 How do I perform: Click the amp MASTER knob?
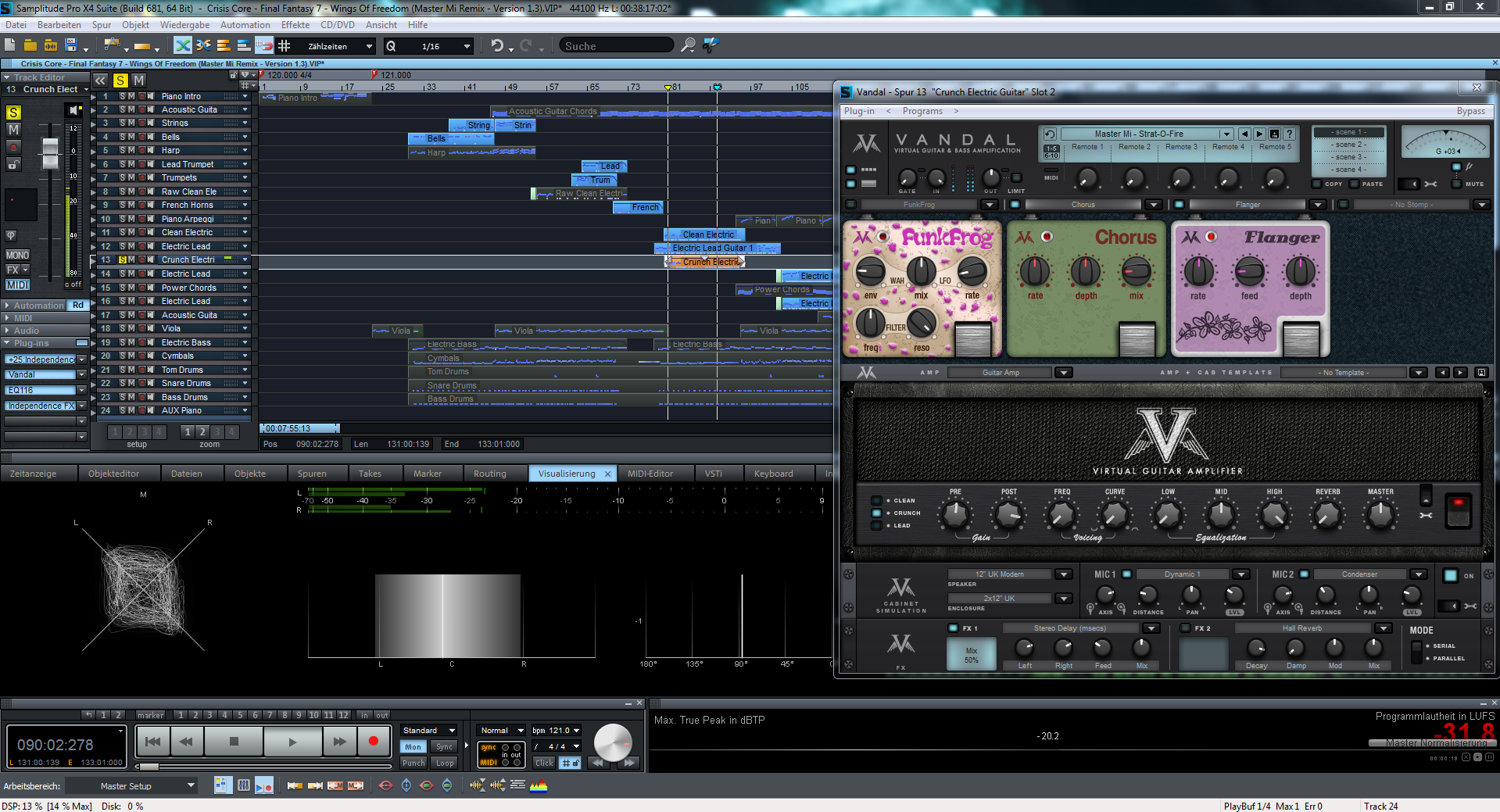[x=1380, y=515]
